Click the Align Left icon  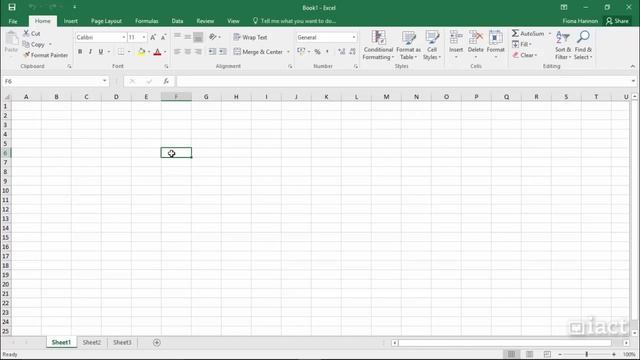pos(177,52)
